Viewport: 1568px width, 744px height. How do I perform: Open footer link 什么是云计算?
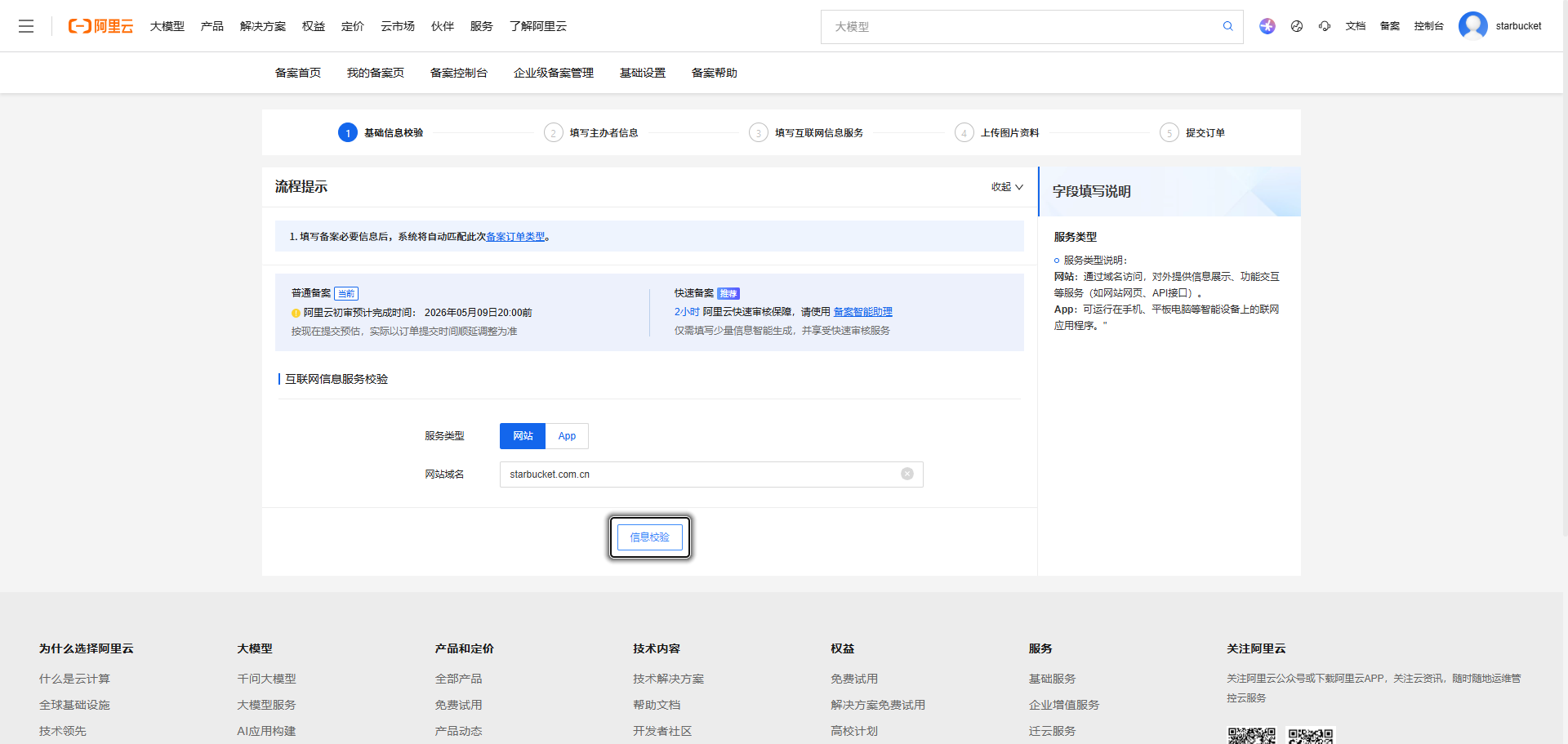point(74,679)
